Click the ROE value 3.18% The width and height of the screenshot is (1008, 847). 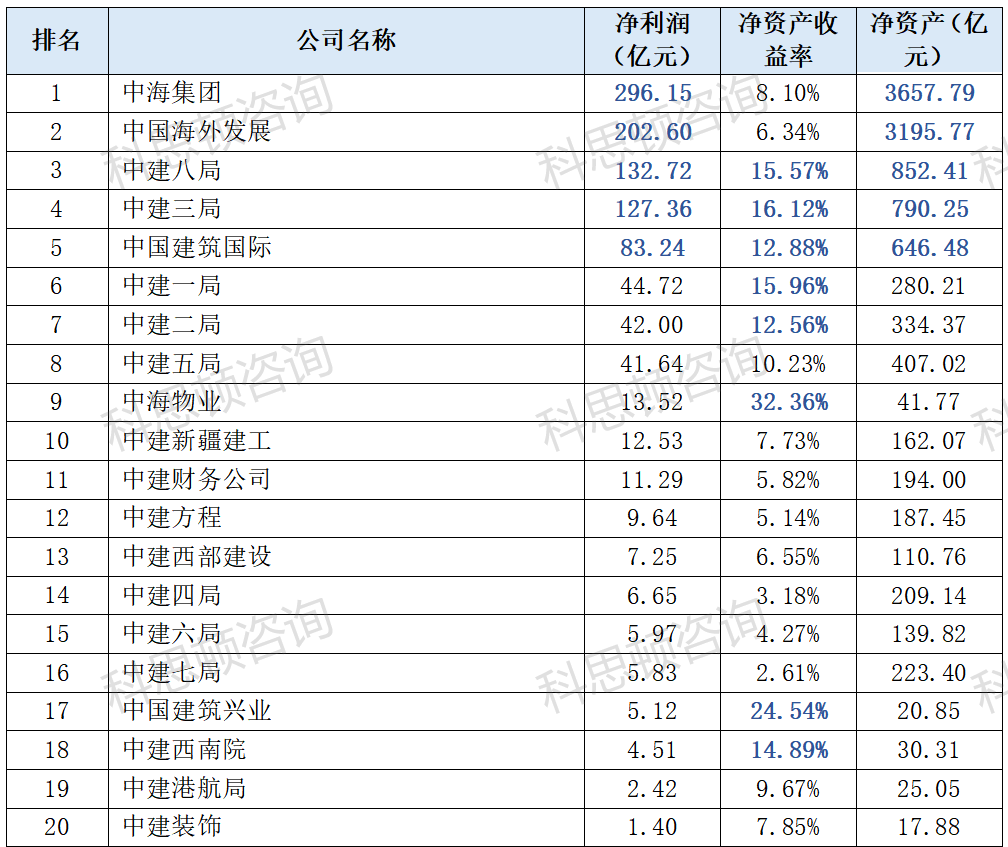coord(788,596)
